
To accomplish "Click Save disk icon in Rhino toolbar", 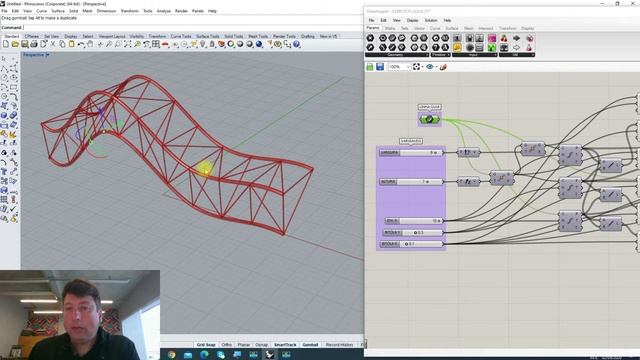I will (24, 44).
